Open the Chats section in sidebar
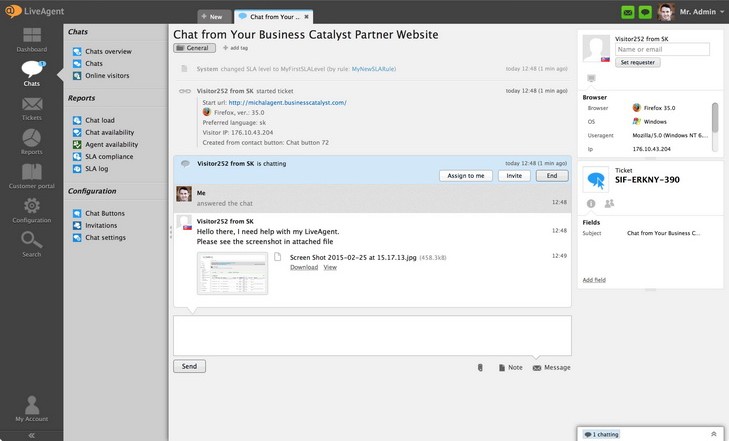This screenshot has height=441, width=729. point(32,74)
